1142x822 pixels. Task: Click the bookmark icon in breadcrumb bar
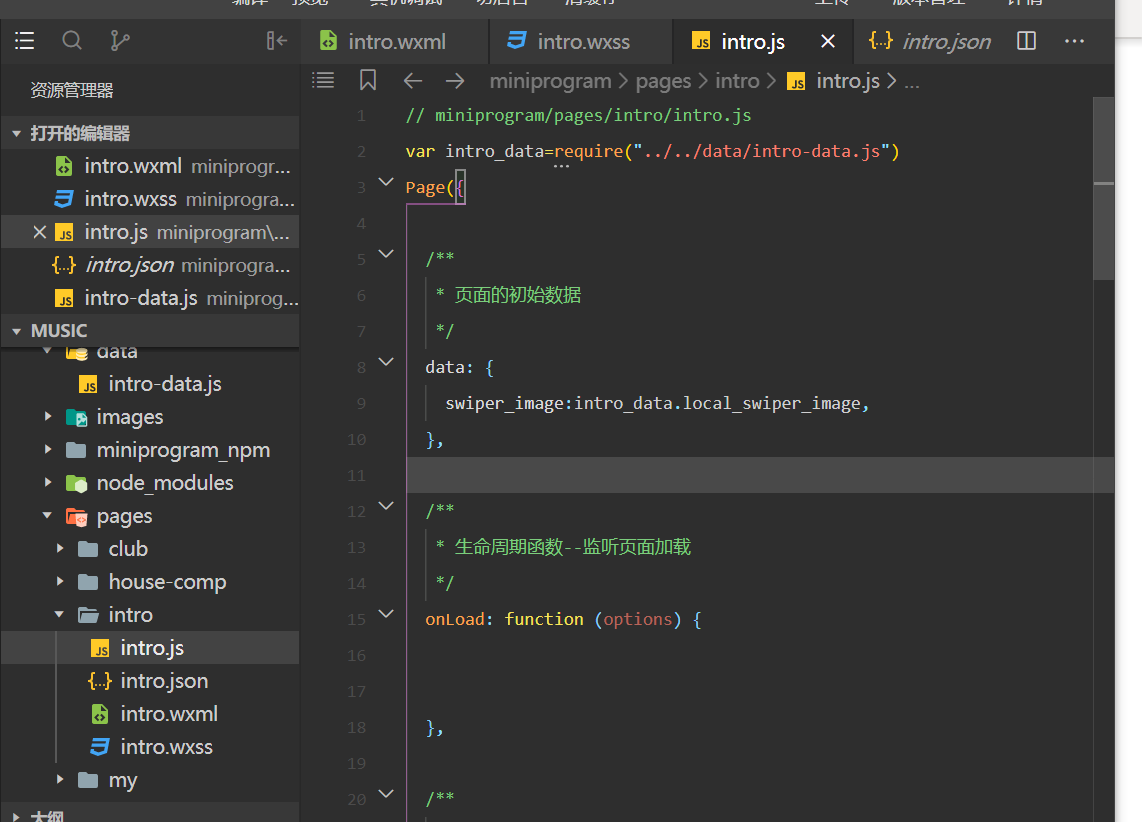tap(368, 80)
